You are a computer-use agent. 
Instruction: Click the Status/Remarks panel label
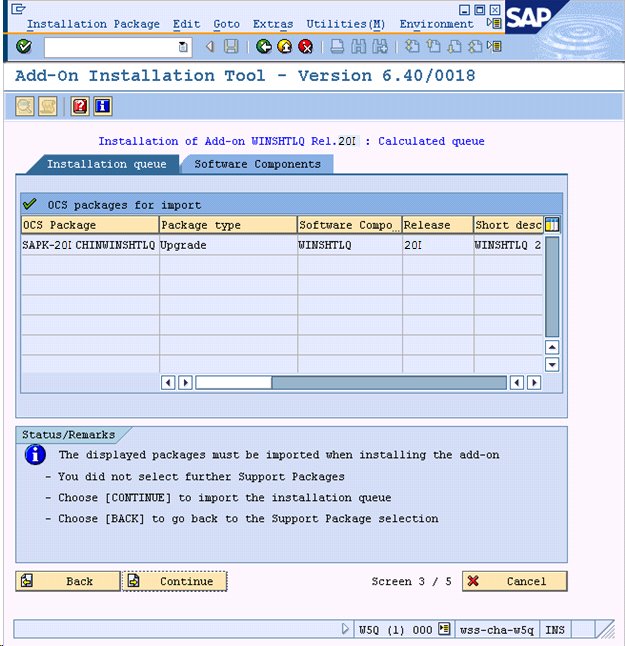[x=68, y=435]
